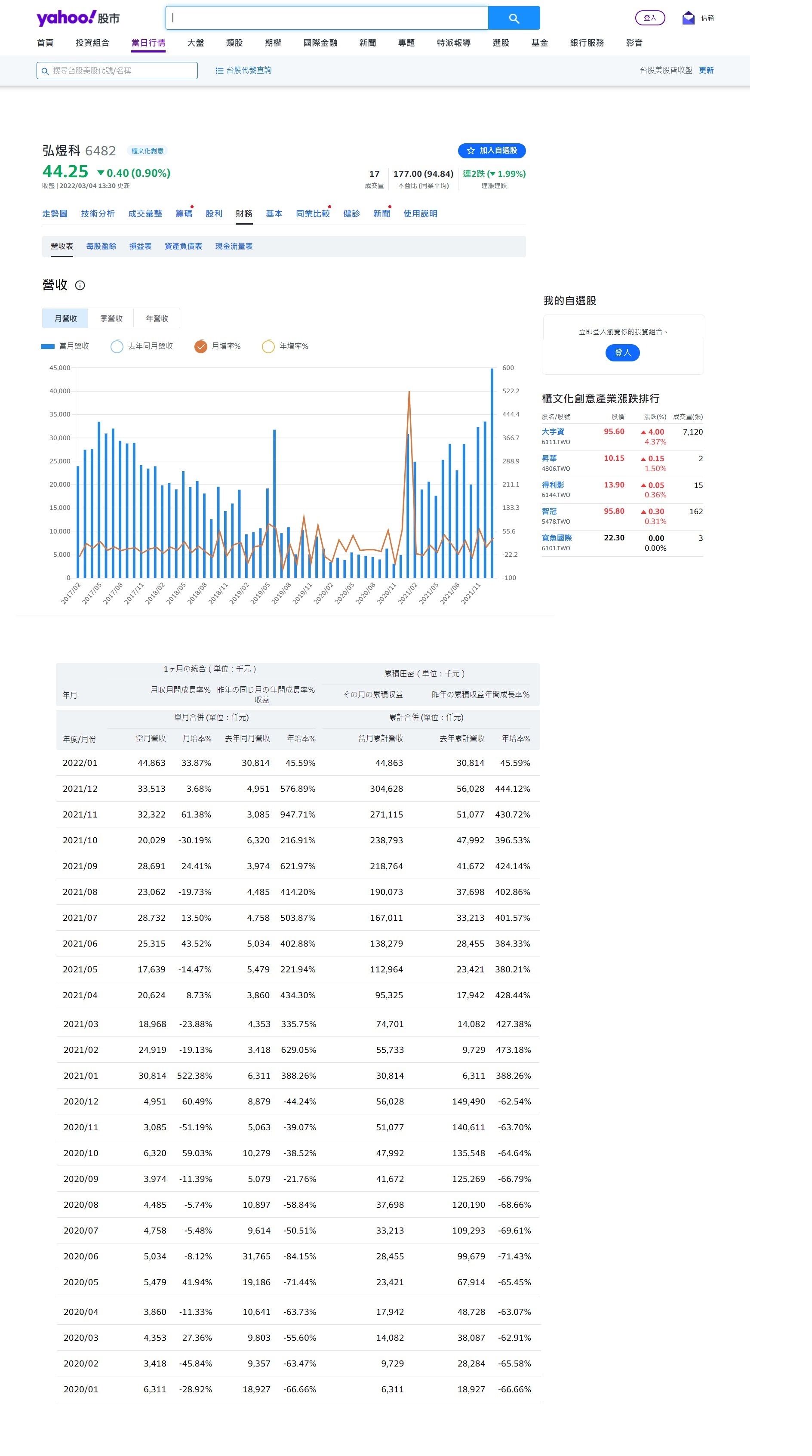Click the info icon beside 營收 heading
The height and width of the screenshot is (1456, 812).
tap(80, 285)
